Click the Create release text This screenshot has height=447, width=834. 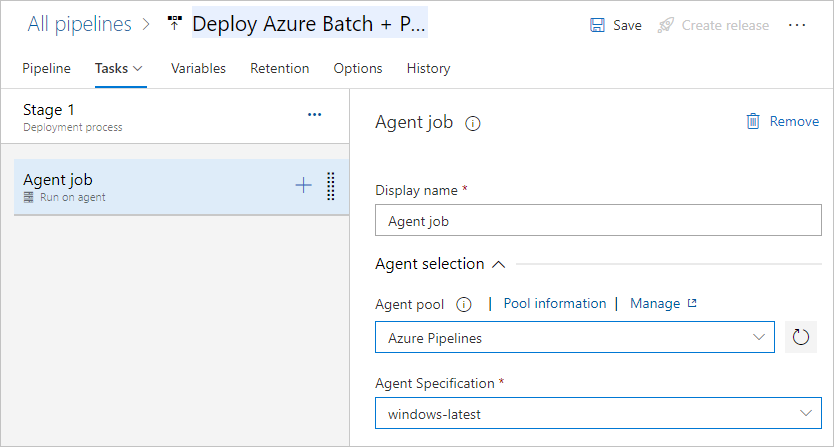tap(725, 25)
